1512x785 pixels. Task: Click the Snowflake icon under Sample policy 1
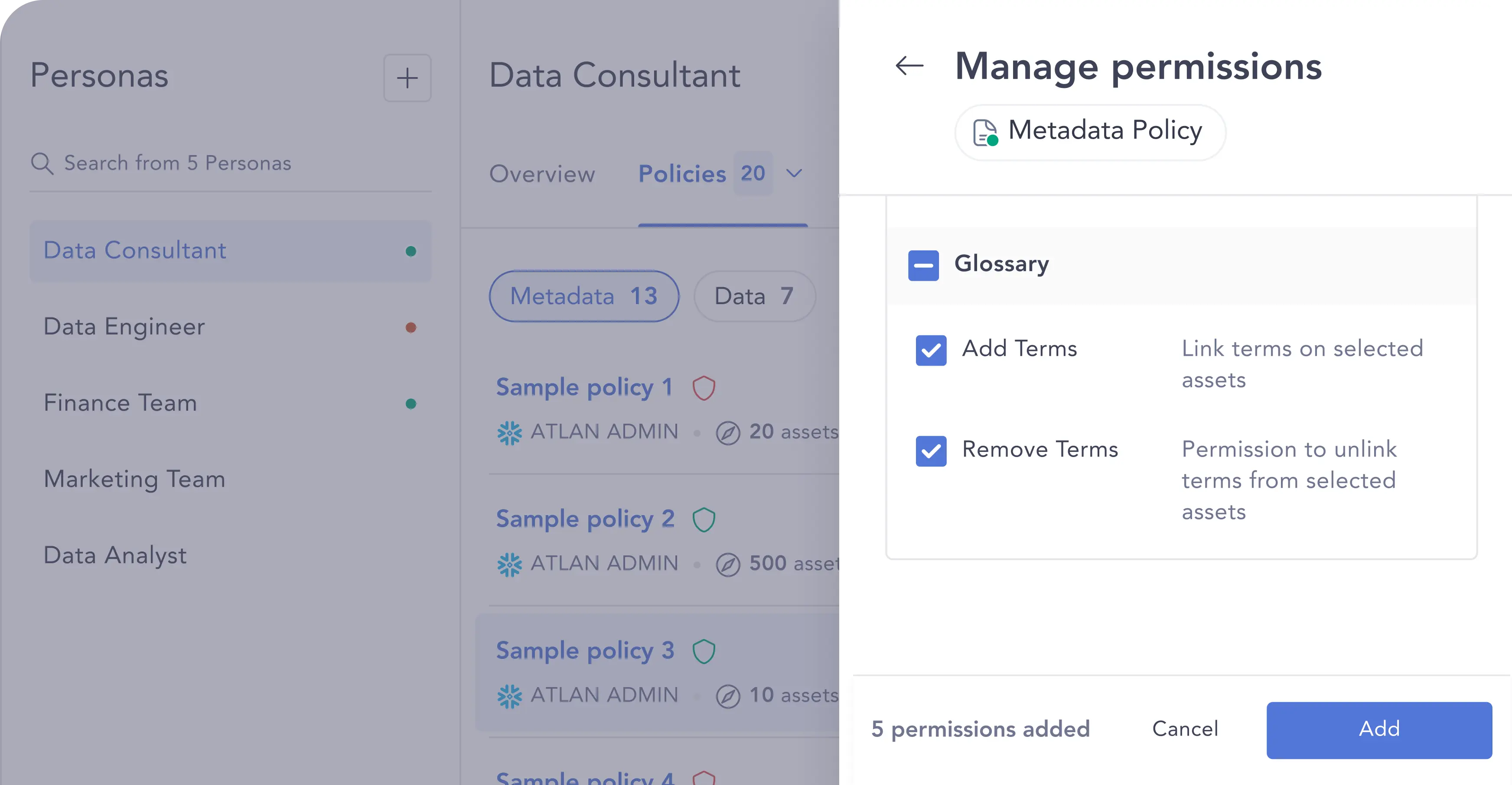point(509,432)
